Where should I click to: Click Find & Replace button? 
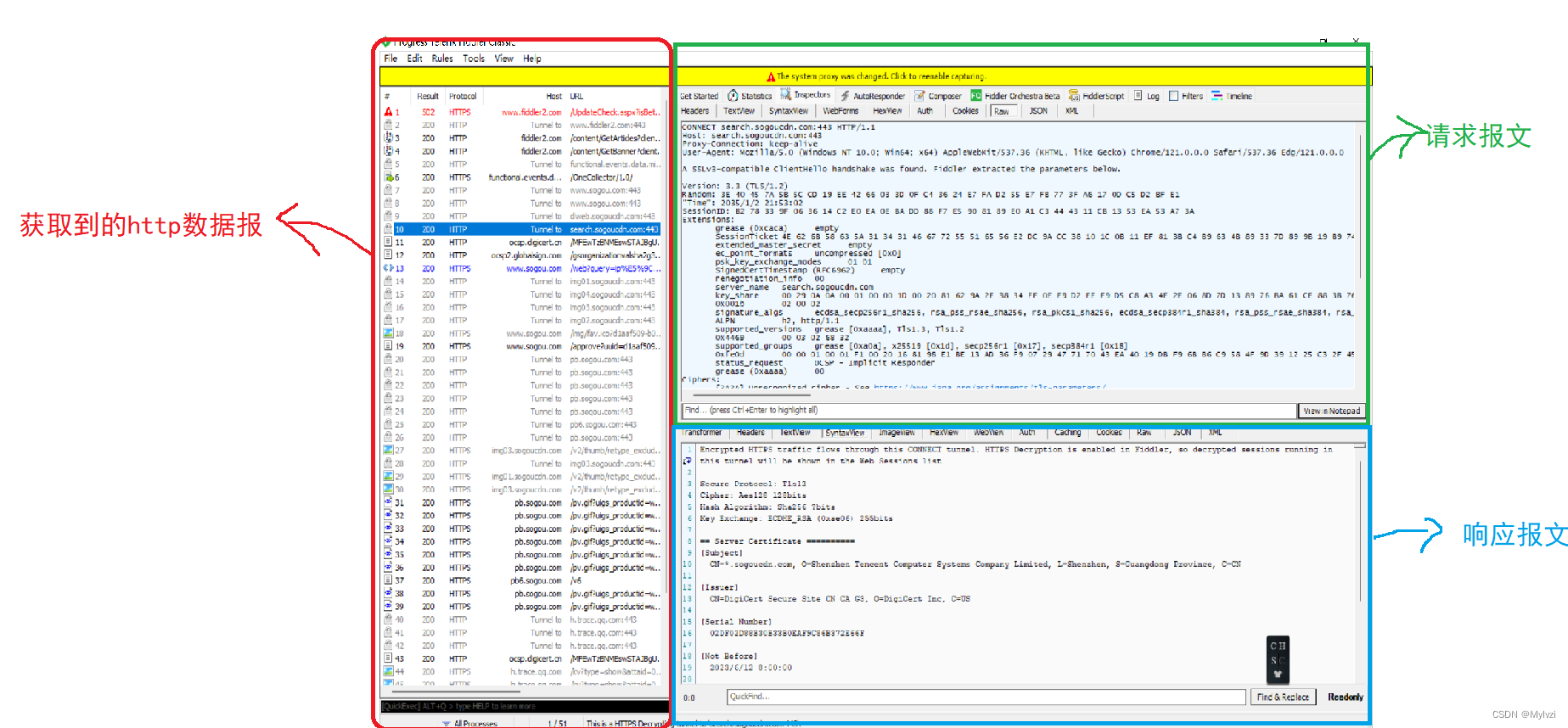pyautogui.click(x=1283, y=697)
